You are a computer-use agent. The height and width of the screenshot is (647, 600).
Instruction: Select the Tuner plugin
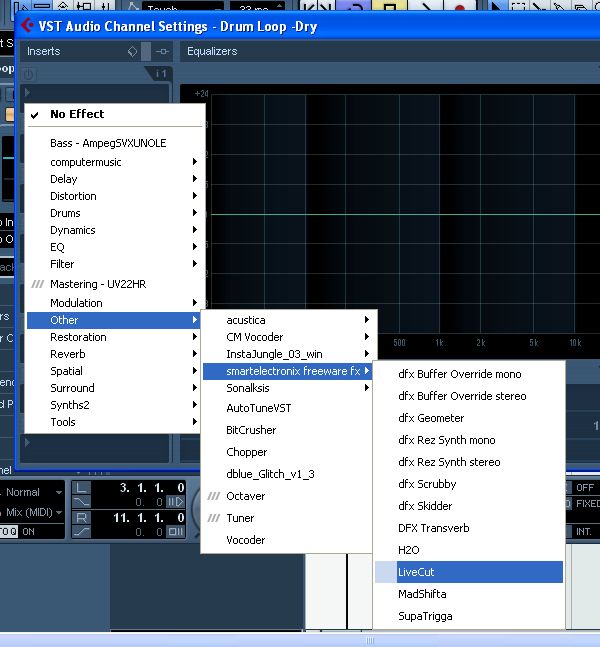[288, 518]
